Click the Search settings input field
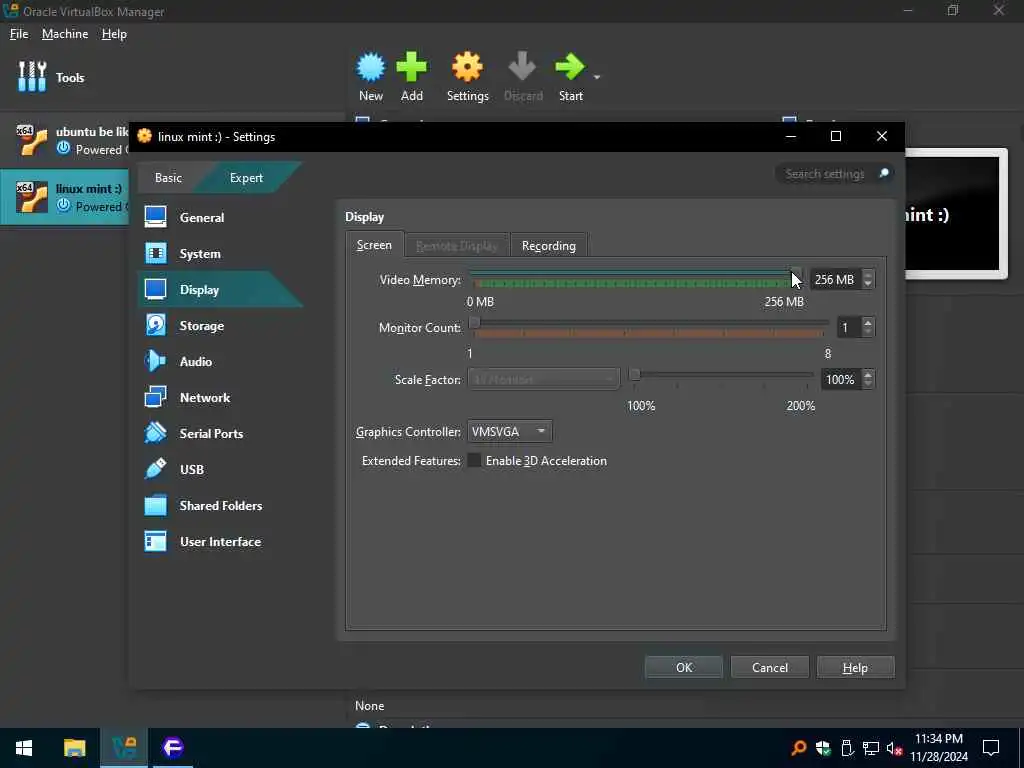This screenshot has width=1024, height=768. (x=826, y=174)
